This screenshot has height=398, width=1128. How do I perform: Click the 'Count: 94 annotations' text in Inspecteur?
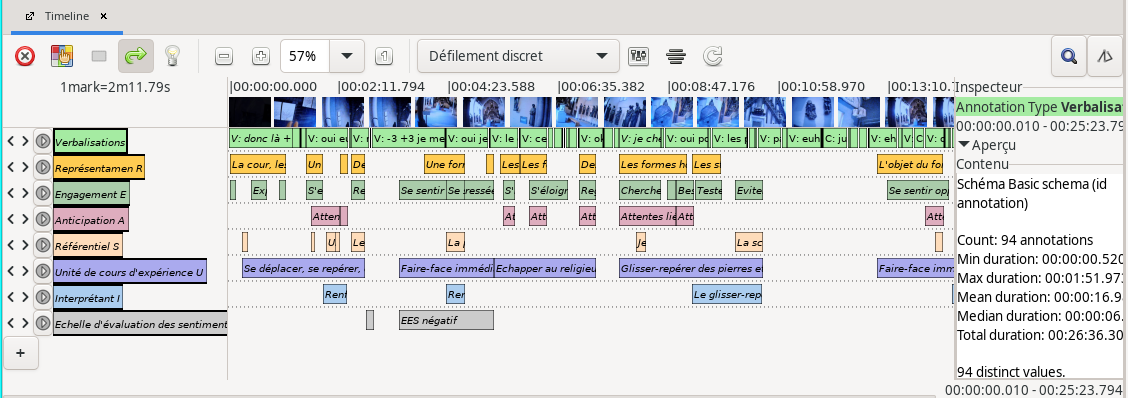click(x=1025, y=240)
